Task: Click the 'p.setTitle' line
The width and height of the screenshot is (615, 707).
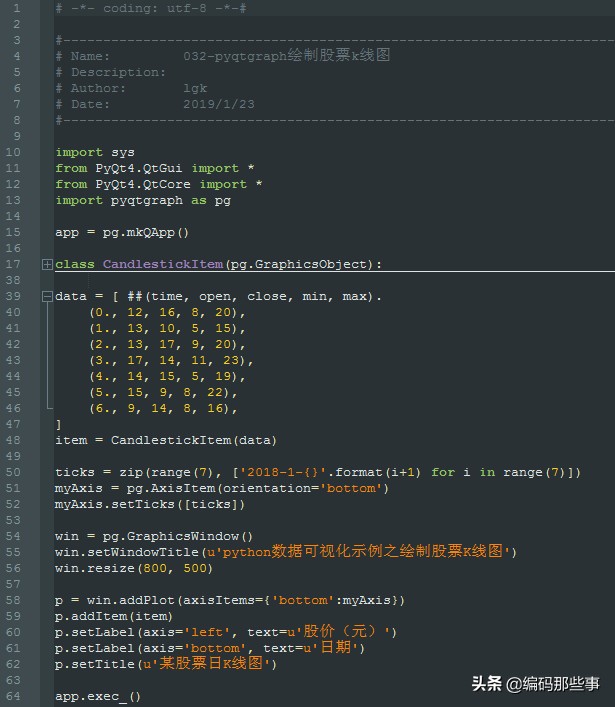Action: [x=166, y=663]
